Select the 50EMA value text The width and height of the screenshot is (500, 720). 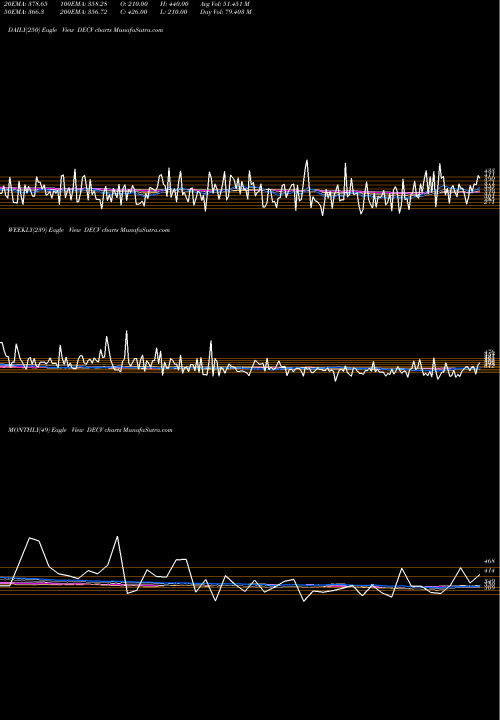point(24,12)
